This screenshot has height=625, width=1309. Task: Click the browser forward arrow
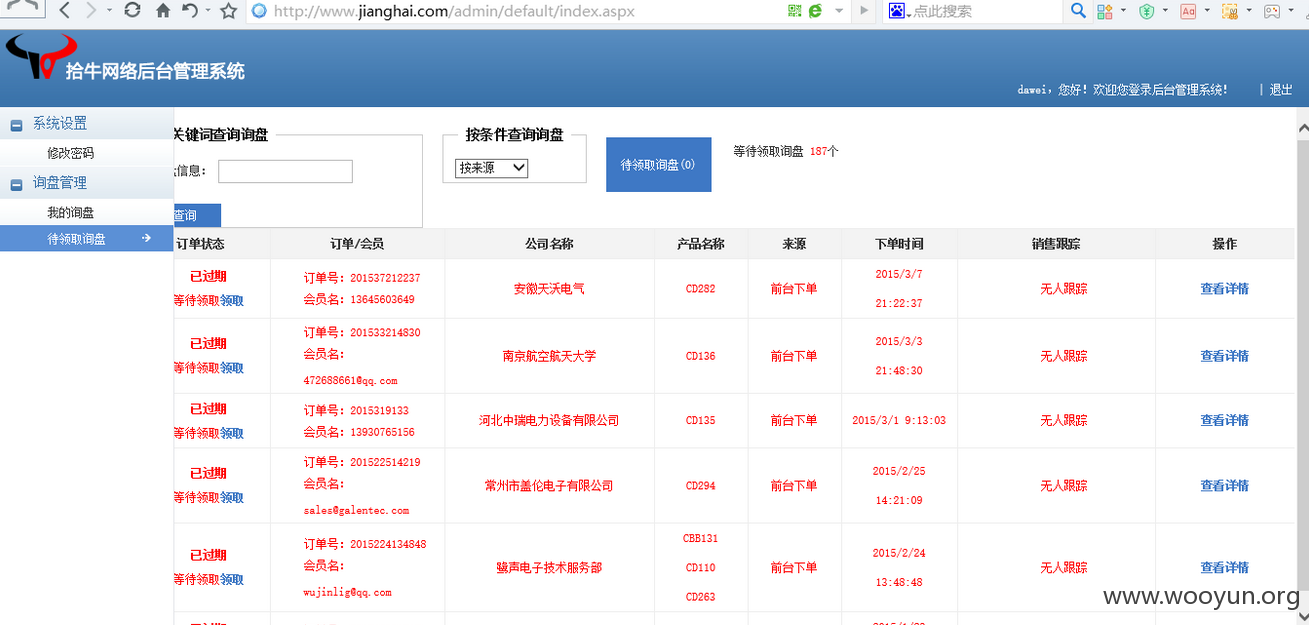coord(91,11)
